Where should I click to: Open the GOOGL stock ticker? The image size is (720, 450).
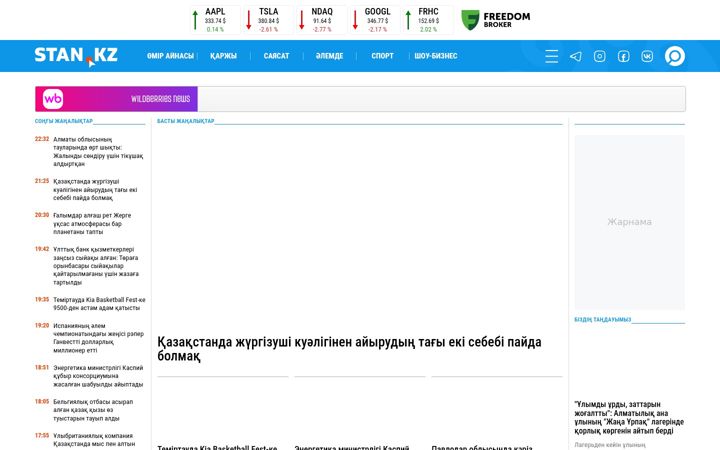coord(375,20)
